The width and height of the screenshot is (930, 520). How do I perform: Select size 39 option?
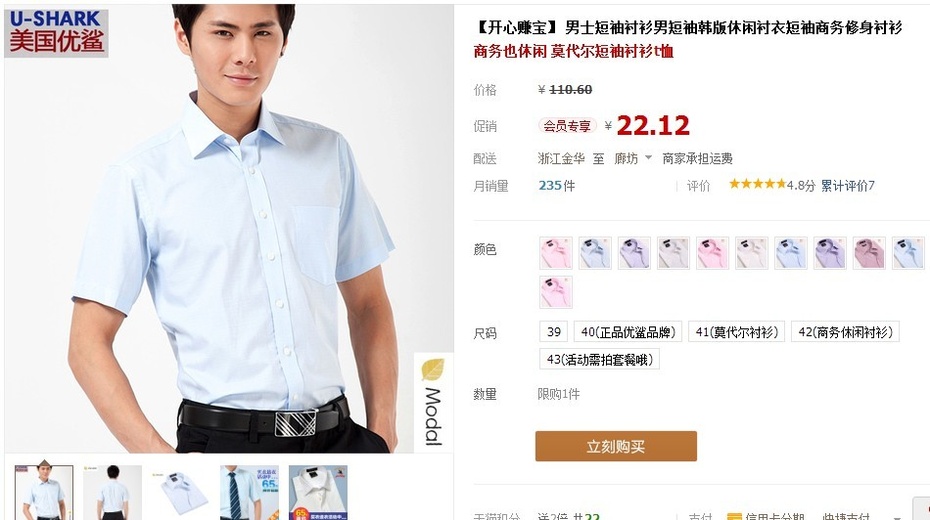click(x=553, y=332)
